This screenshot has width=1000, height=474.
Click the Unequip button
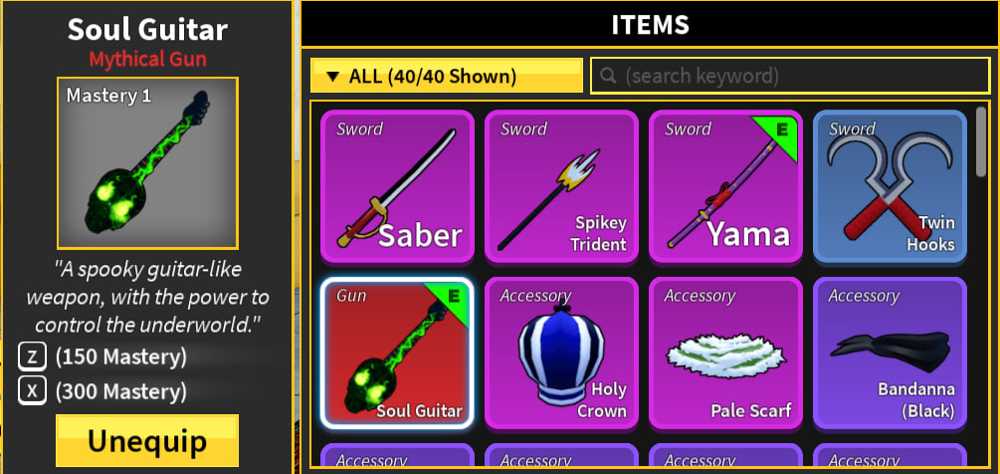147,440
